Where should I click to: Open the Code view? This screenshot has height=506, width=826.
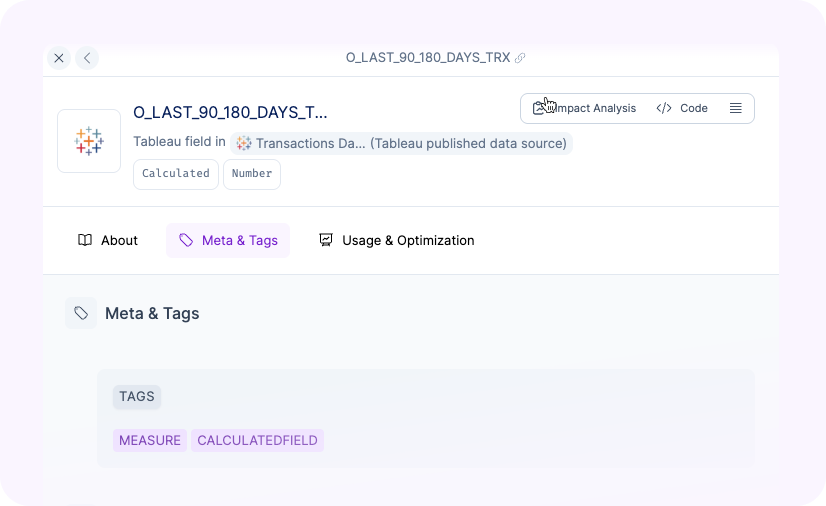tap(682, 108)
